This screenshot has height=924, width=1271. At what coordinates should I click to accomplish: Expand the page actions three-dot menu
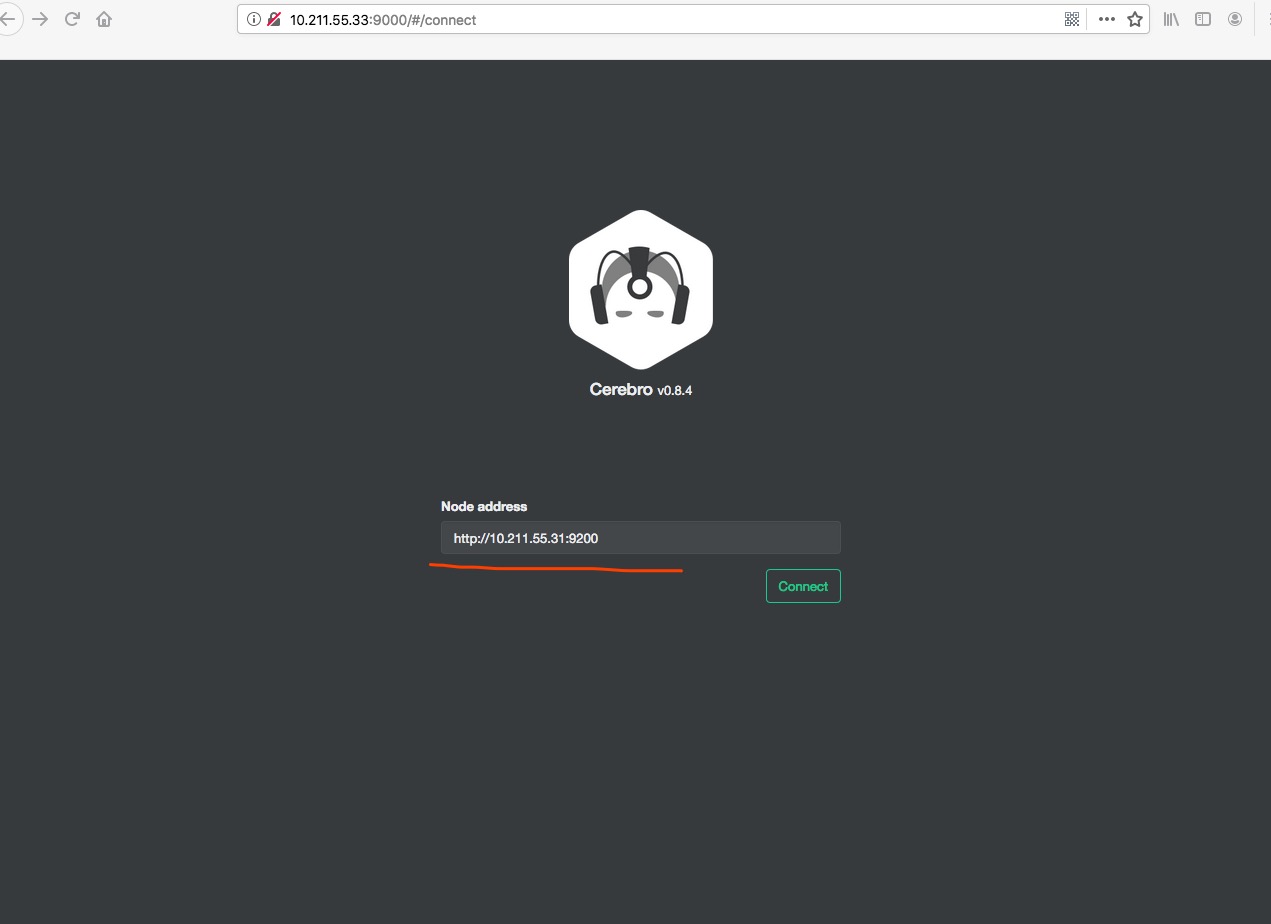click(1106, 19)
